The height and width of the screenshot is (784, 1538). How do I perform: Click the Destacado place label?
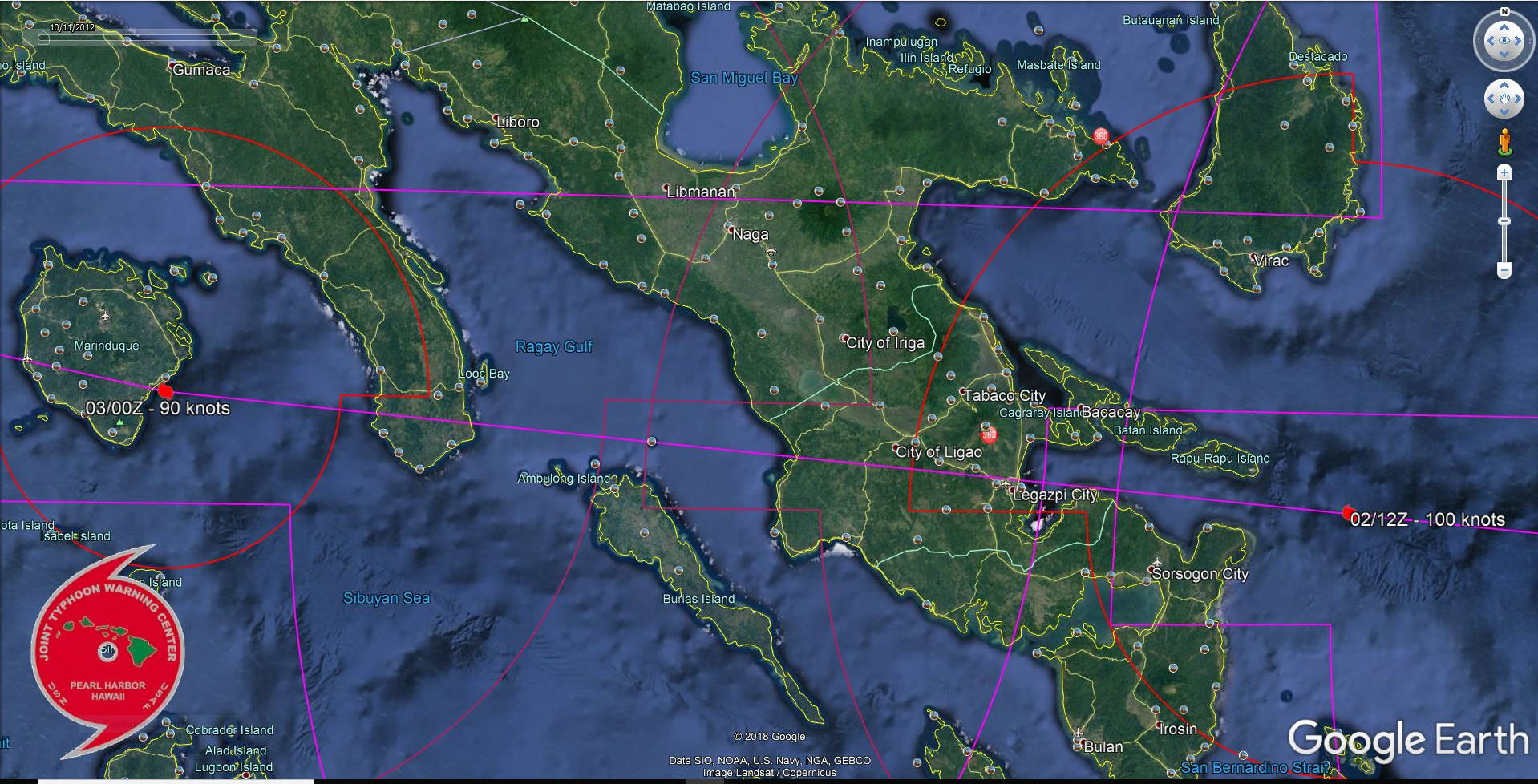tap(1318, 56)
